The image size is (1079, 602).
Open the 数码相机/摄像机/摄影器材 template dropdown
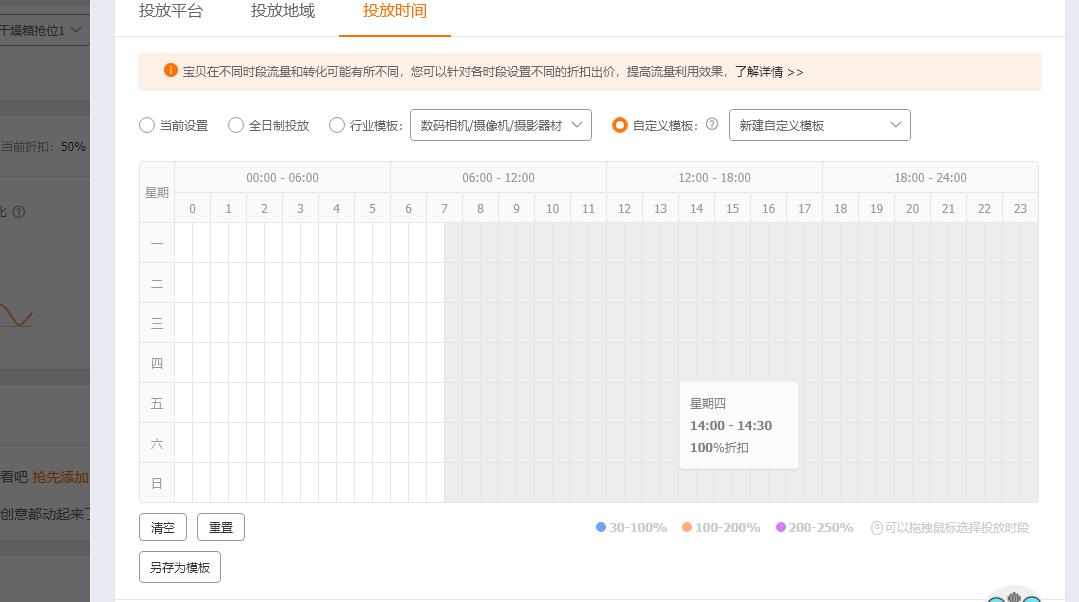click(500, 125)
